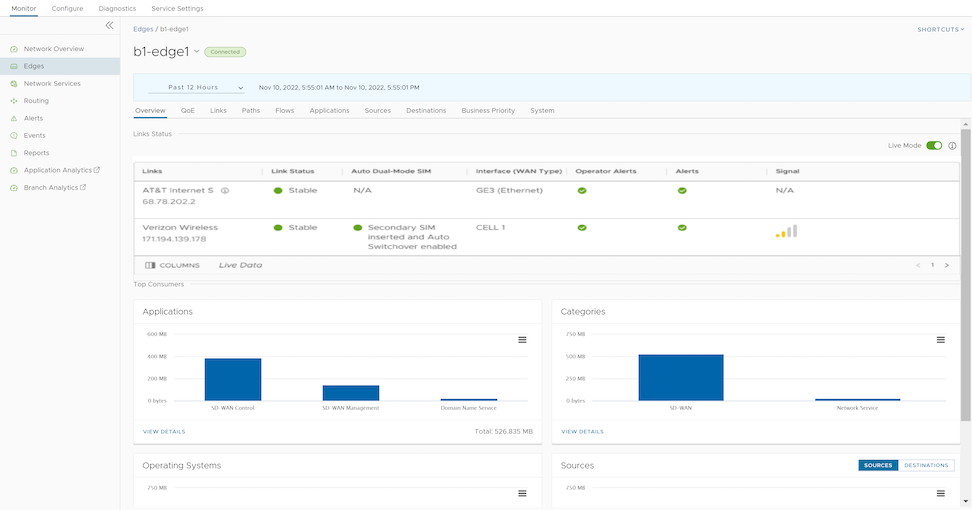Collapse the sidebar with double-chevron icon

tap(109, 25)
